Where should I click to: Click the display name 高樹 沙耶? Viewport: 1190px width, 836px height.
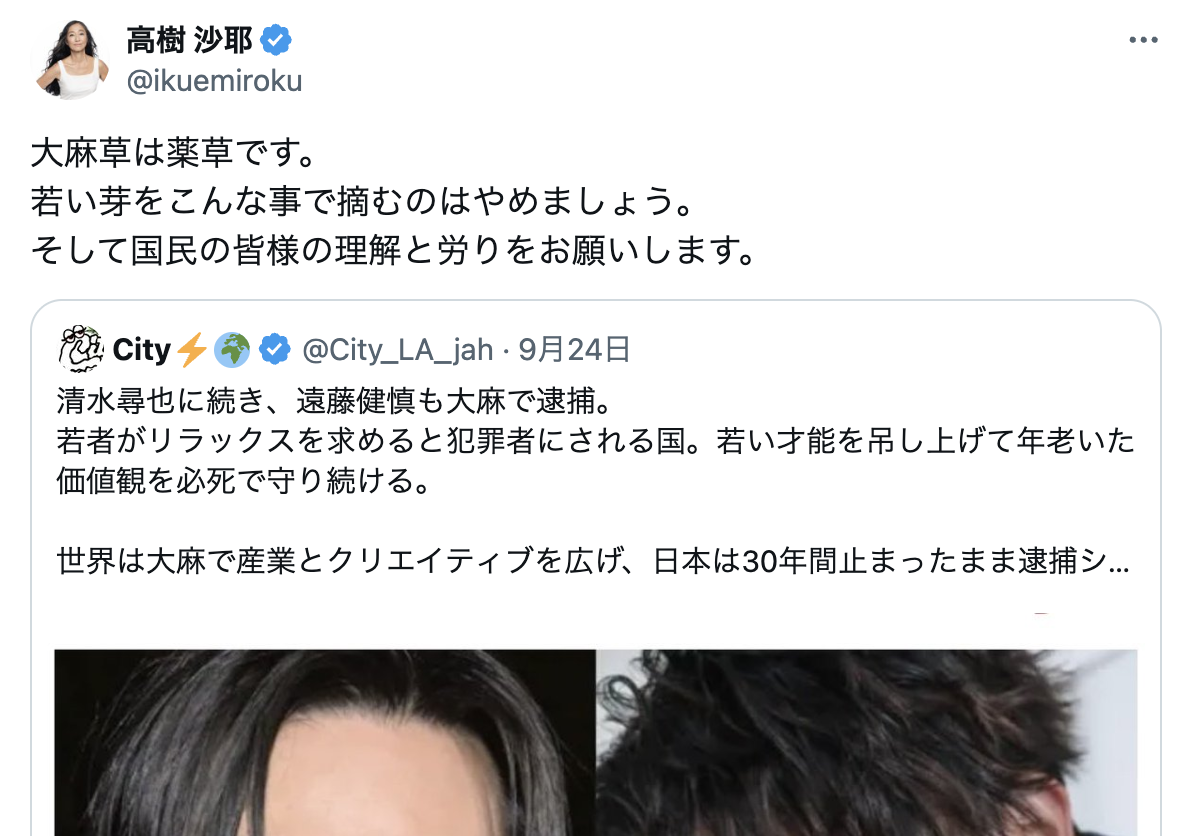pyautogui.click(x=189, y=40)
